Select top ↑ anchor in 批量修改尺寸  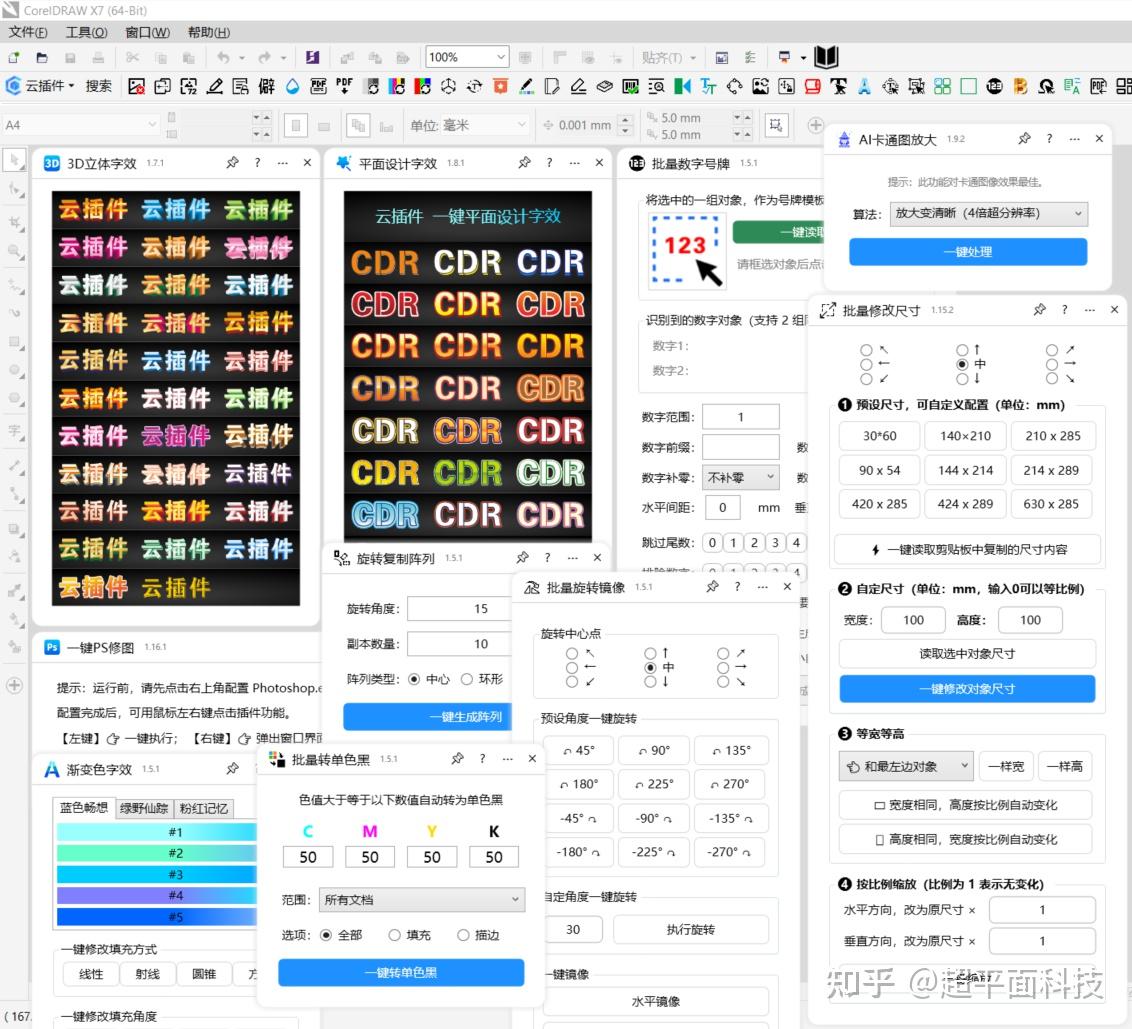click(x=962, y=349)
